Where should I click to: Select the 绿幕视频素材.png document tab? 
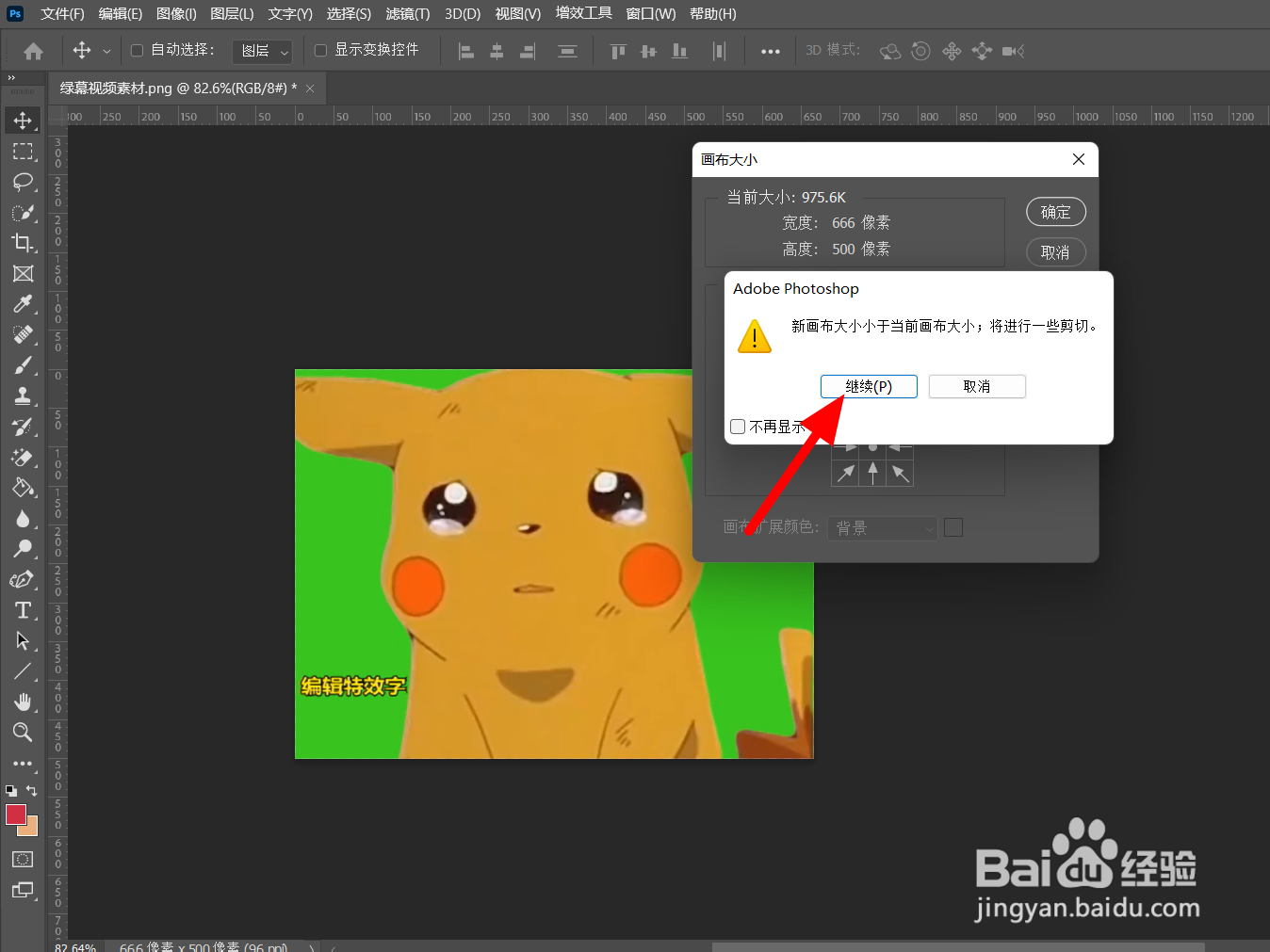point(178,89)
